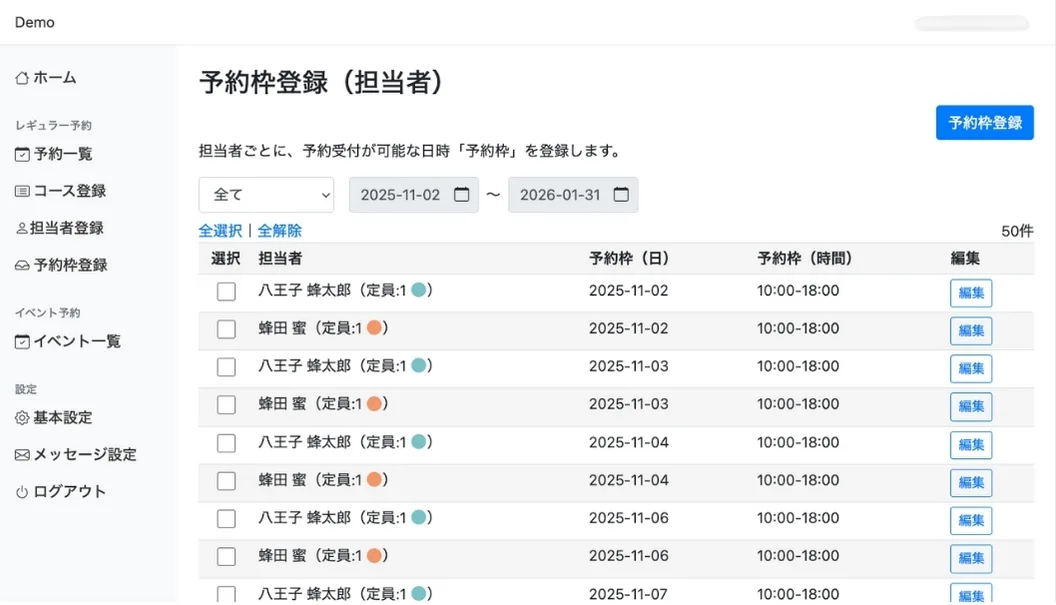Click the orange capacity dot for 蜂田 蜜 2025-11-02
1056x605 pixels.
375,328
